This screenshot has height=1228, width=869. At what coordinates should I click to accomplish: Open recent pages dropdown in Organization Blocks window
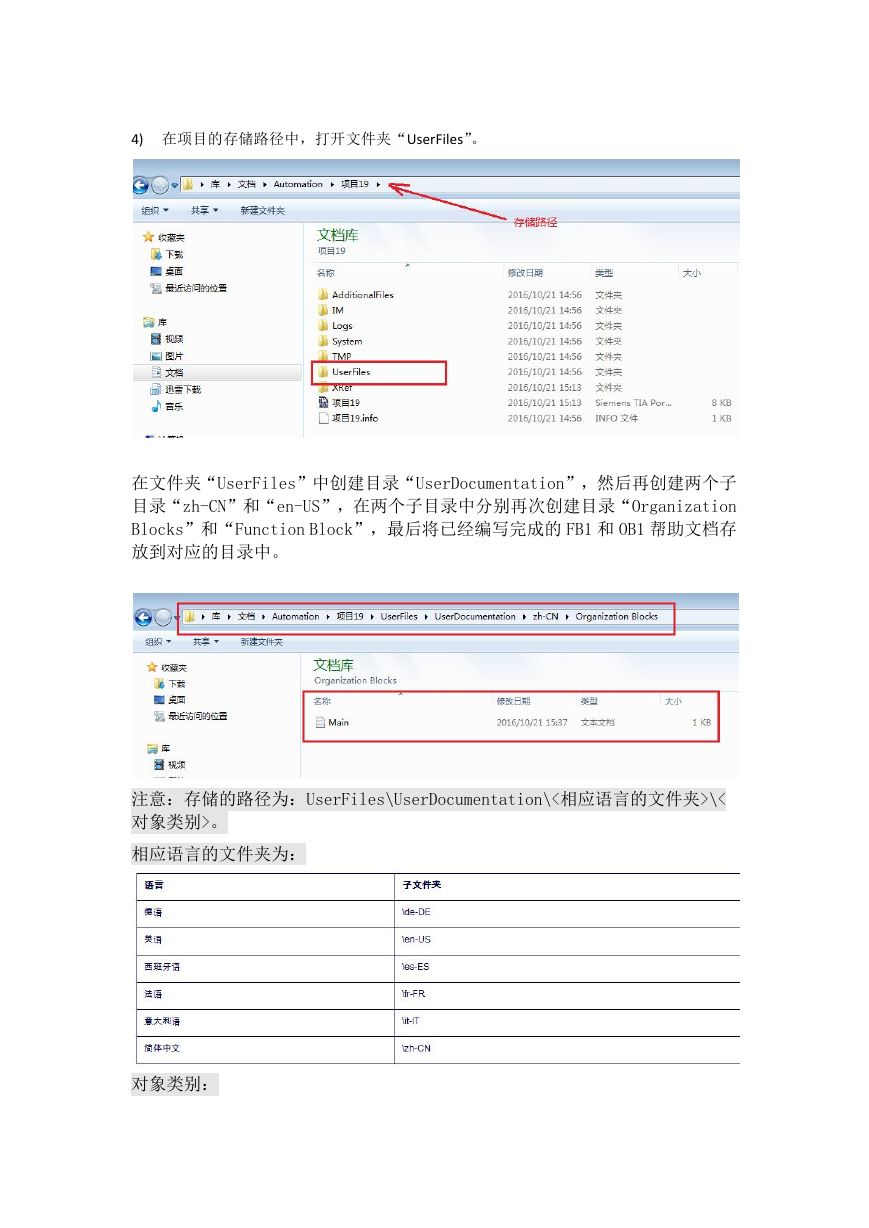pos(175,617)
